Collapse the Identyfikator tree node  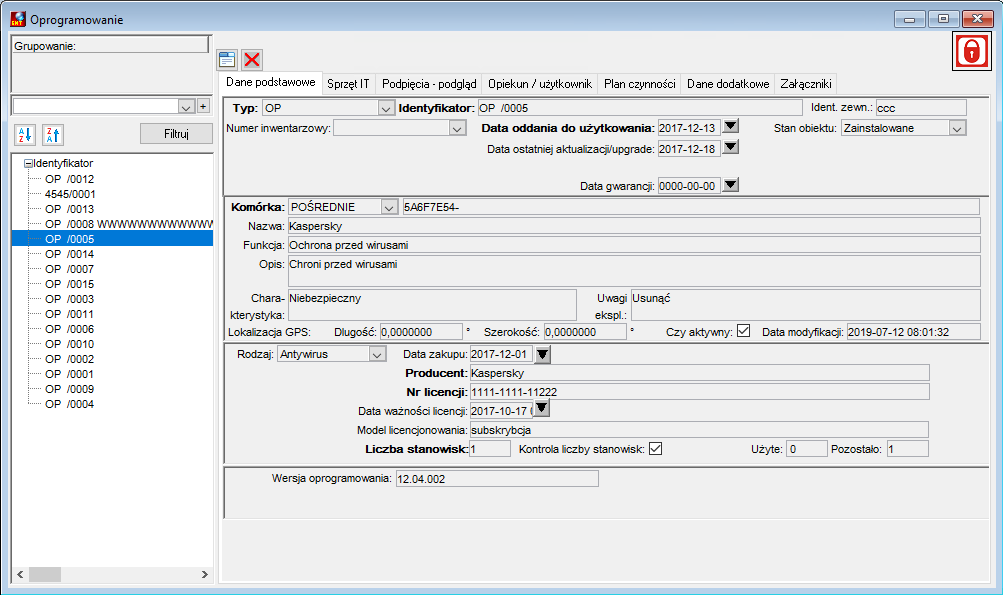(28, 164)
